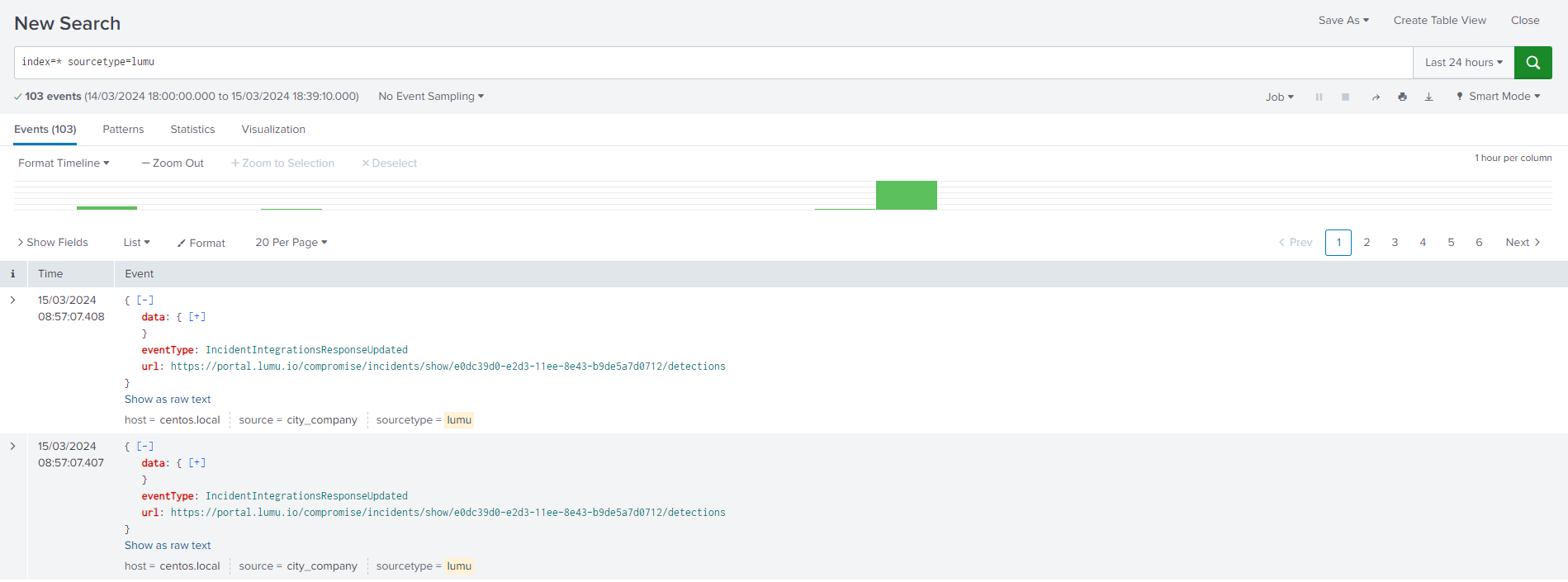Export results with the download icon
Viewport: 1568px width, 582px height.
pyautogui.click(x=1428, y=97)
